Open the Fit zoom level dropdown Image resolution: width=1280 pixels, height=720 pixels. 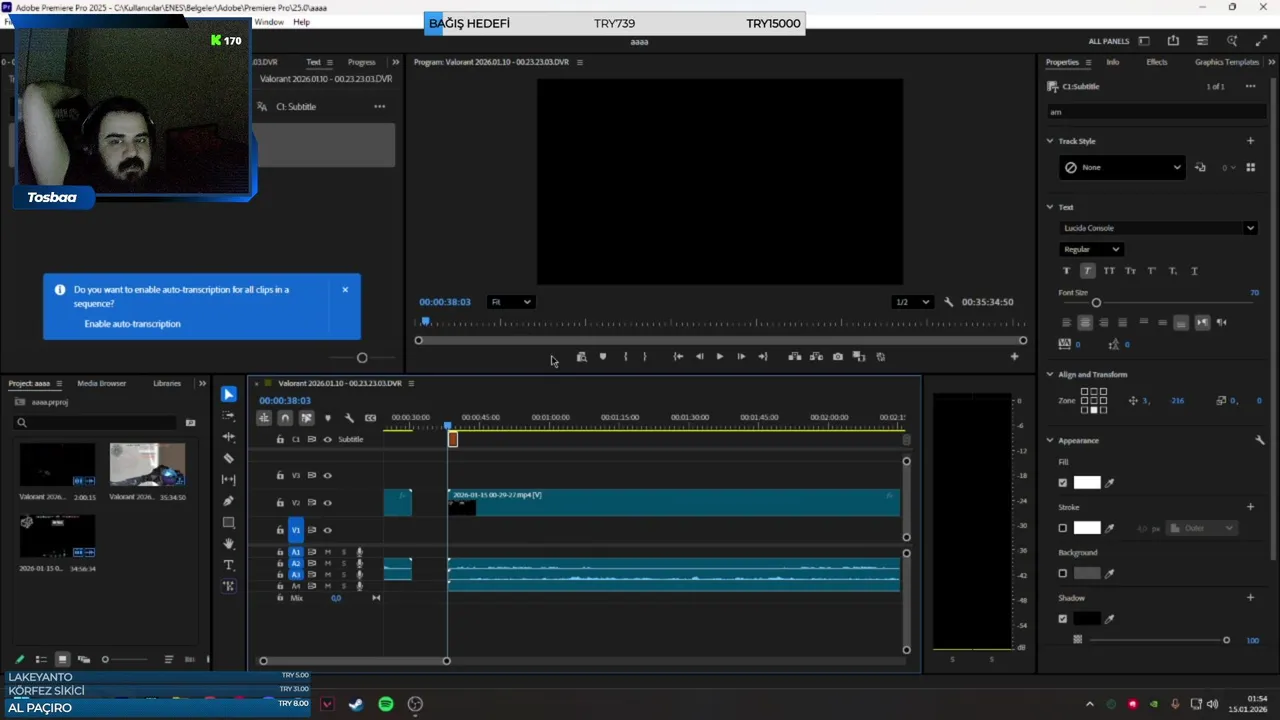click(510, 302)
